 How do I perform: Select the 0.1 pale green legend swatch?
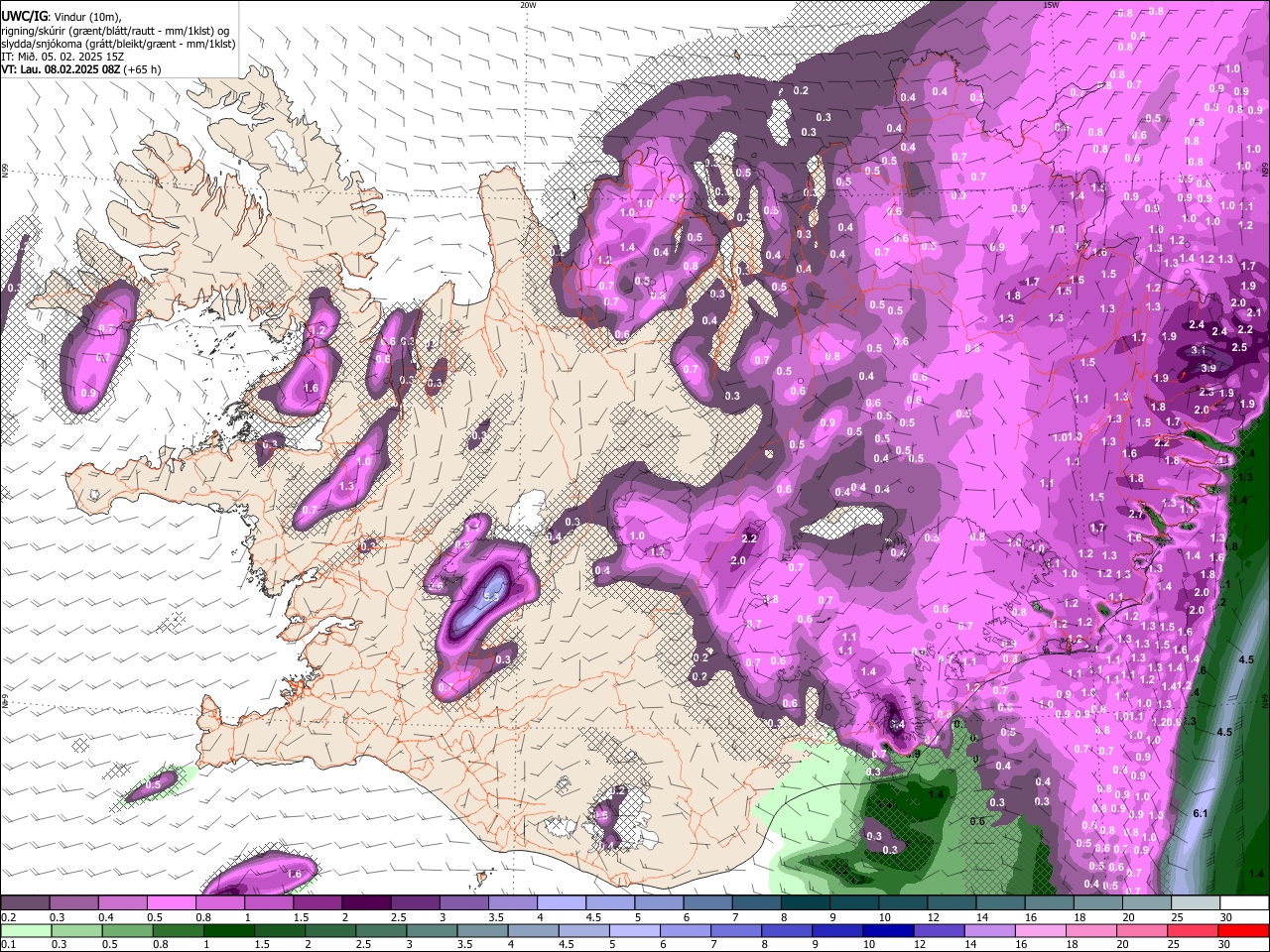pos(25,930)
